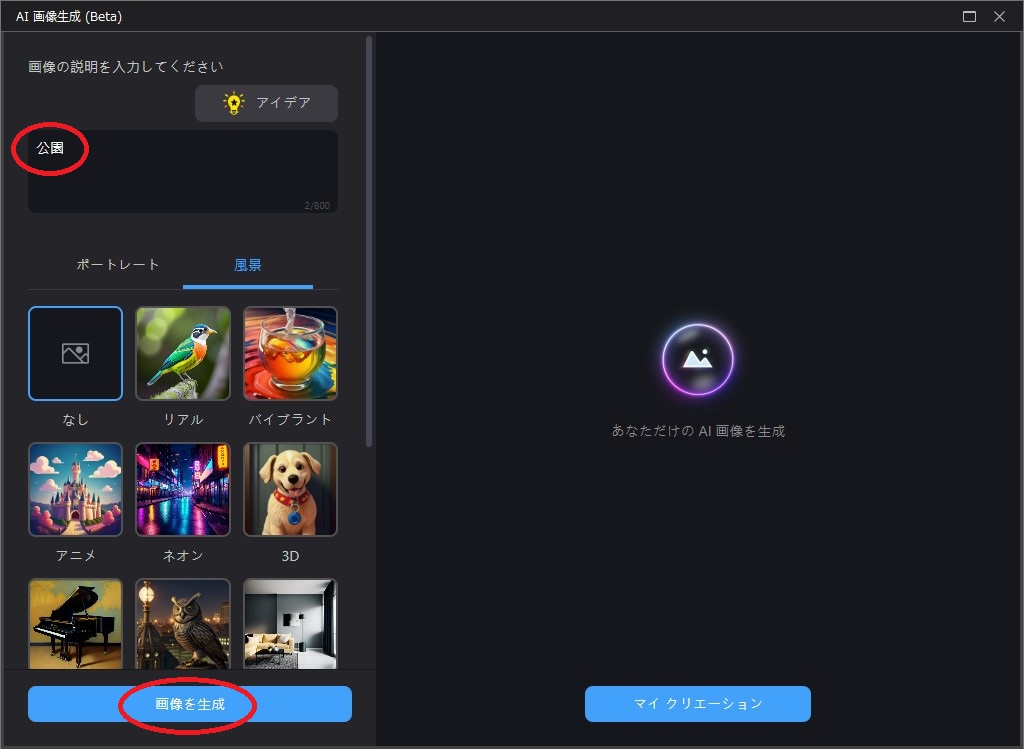Select the アニメ castle style
Image resolution: width=1024 pixels, height=749 pixels.
pyautogui.click(x=76, y=489)
